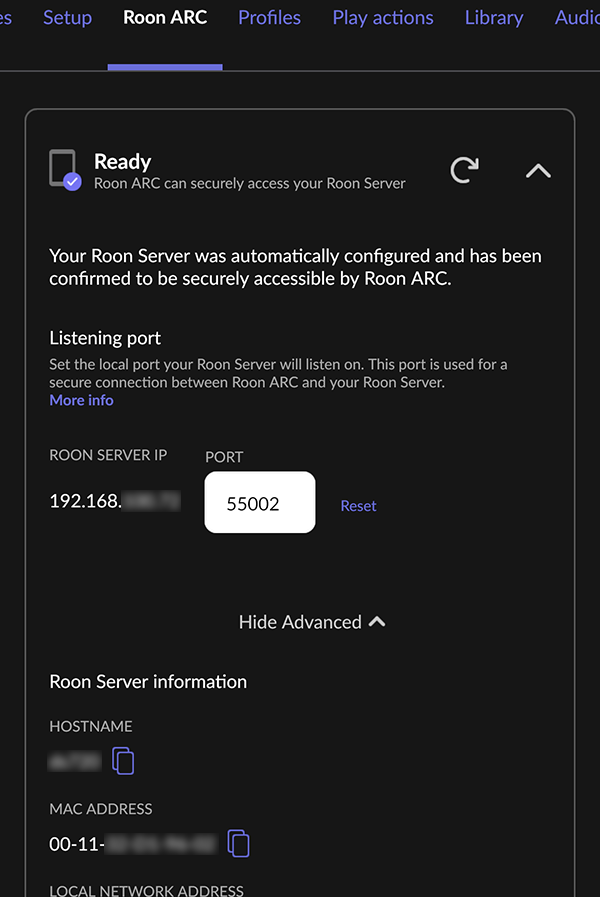Open the Profiles tab
The width and height of the screenshot is (600, 897).
point(269,18)
